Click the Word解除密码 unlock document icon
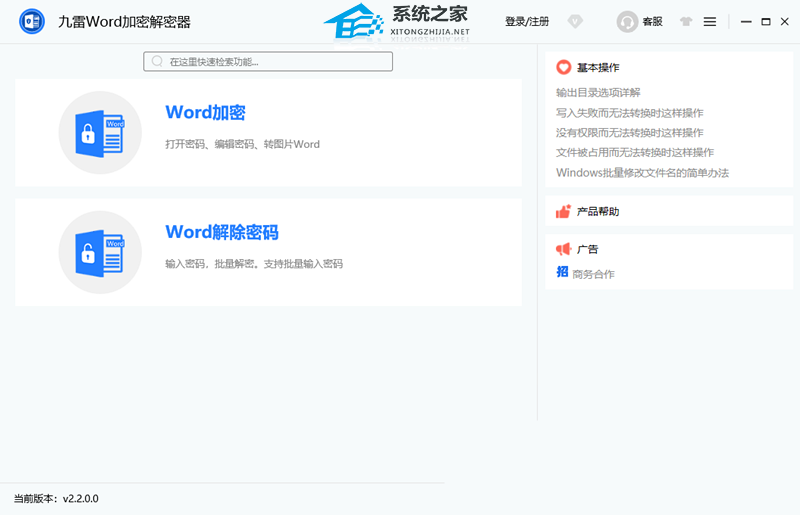800x515 pixels. tap(100, 252)
